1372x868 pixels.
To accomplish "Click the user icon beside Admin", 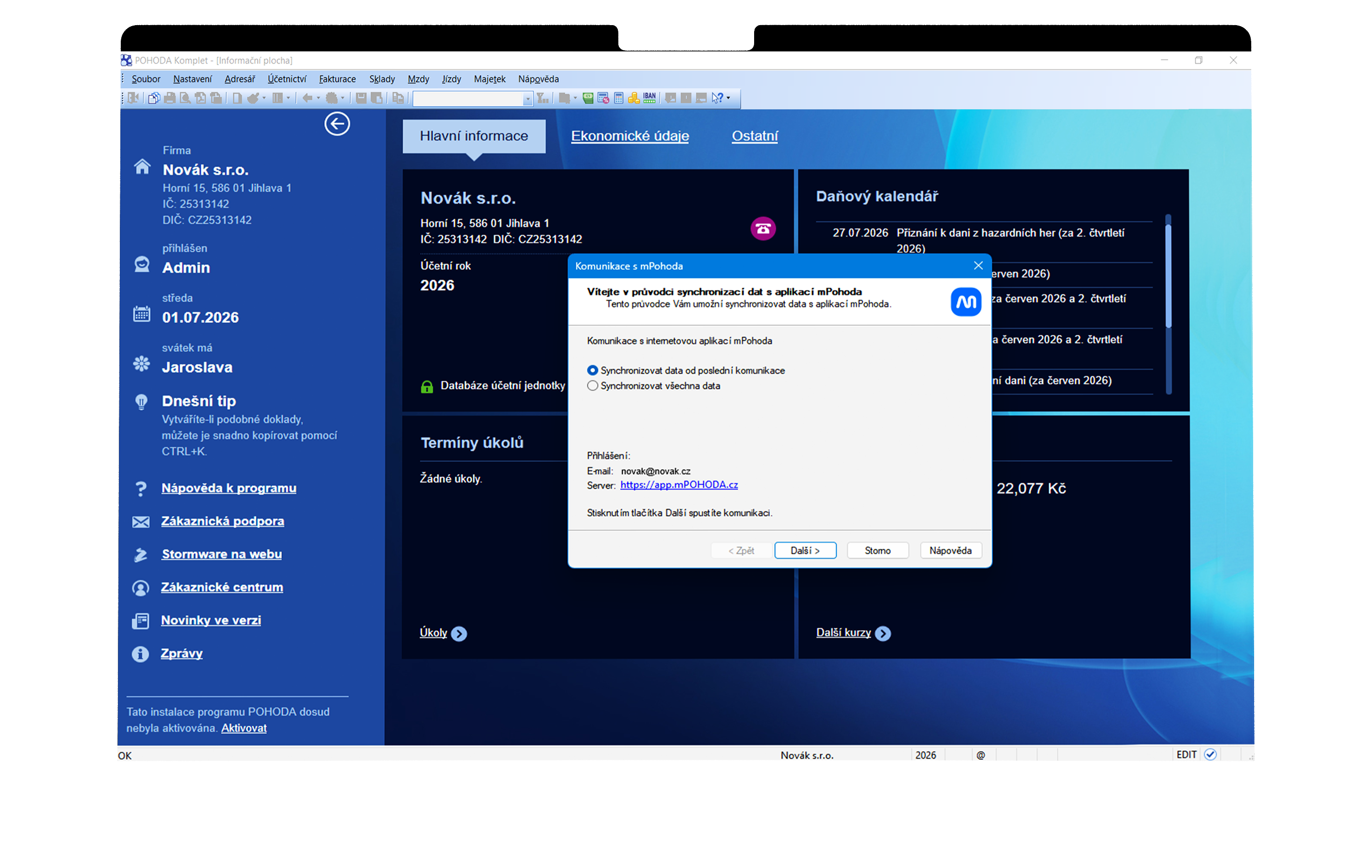I will coord(141,264).
